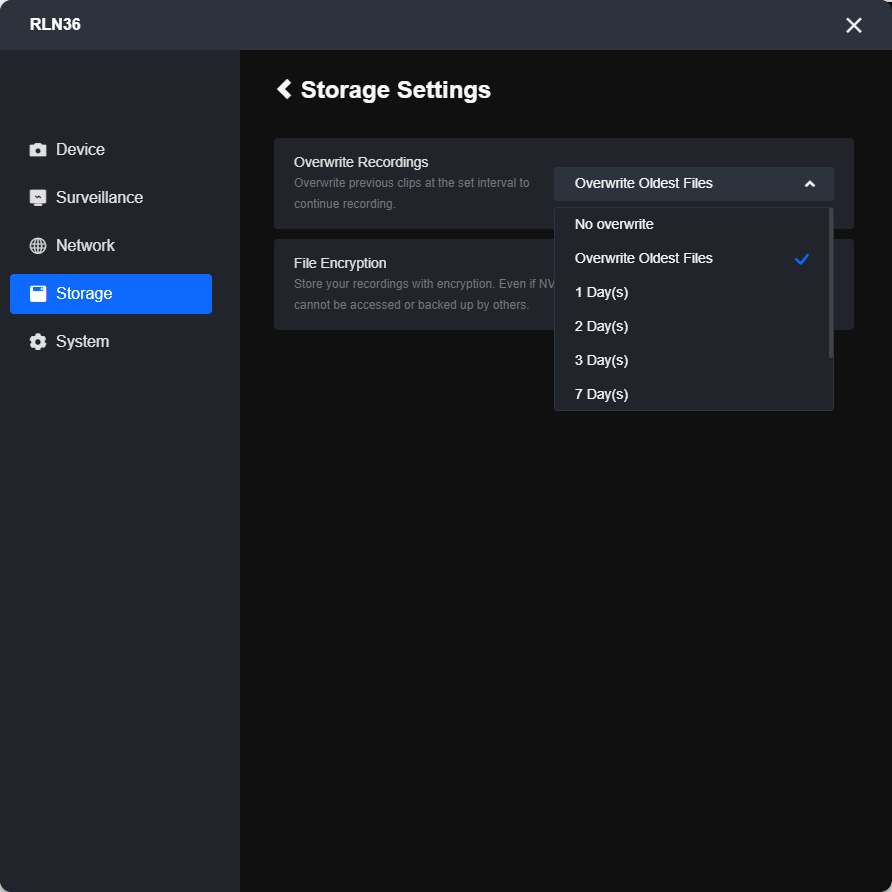This screenshot has width=892, height=892.
Task: Close the RLN36 settings window
Action: pyautogui.click(x=853, y=25)
